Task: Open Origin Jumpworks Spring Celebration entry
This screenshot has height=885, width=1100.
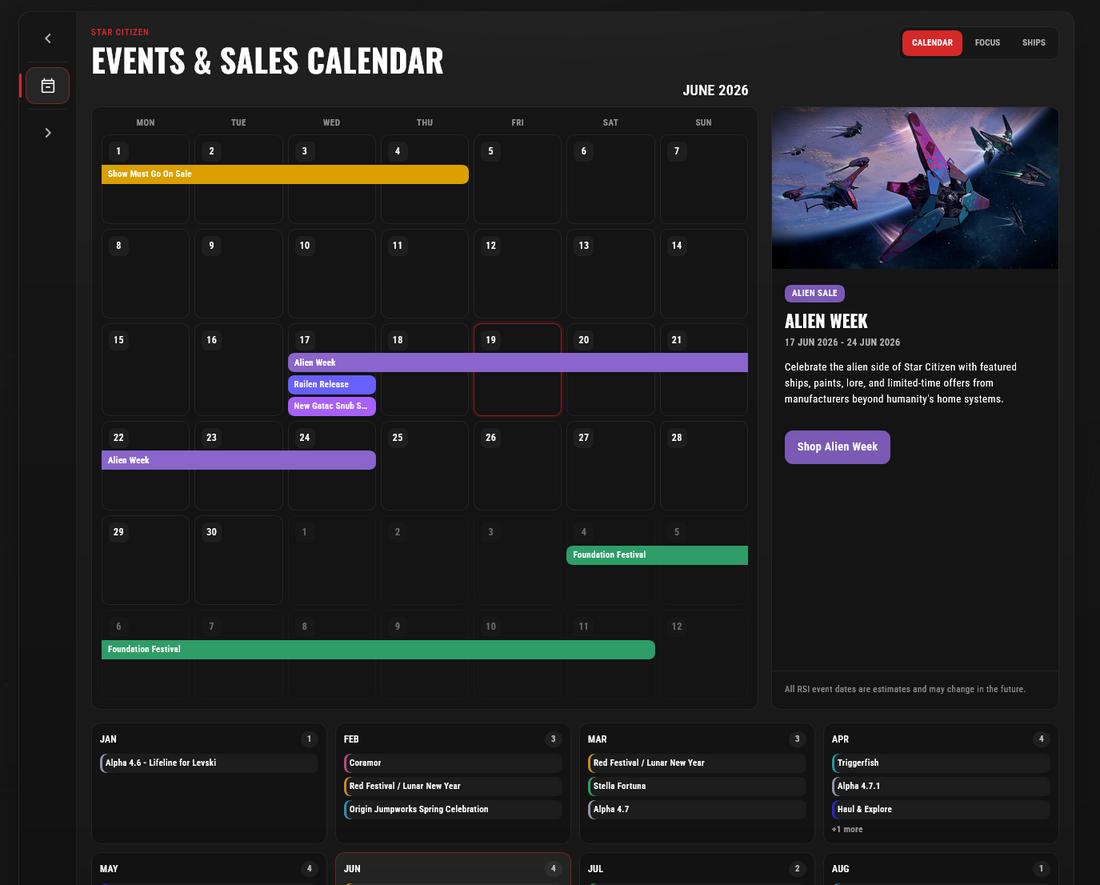Action: (453, 809)
